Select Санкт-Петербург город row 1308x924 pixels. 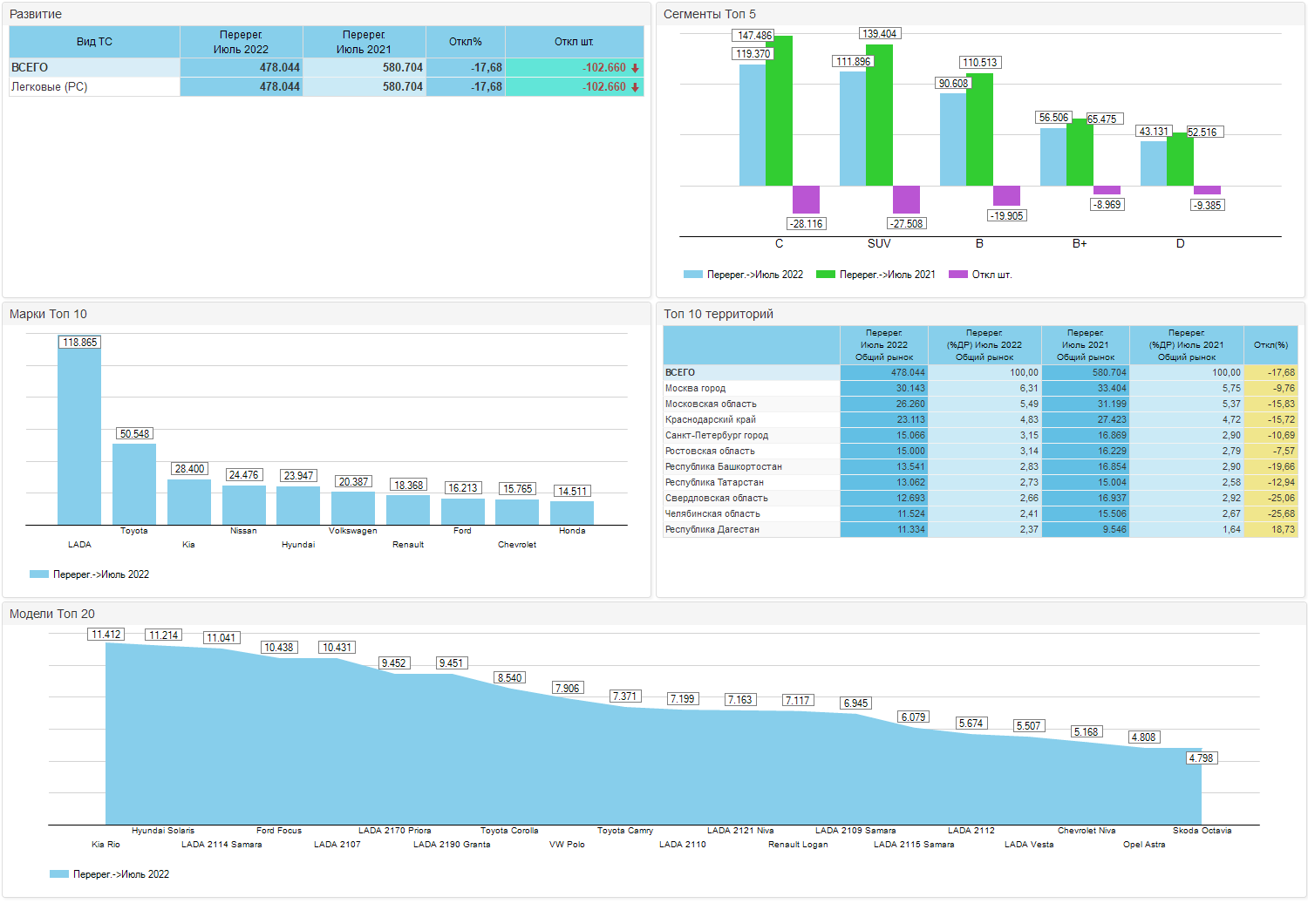pos(981,435)
